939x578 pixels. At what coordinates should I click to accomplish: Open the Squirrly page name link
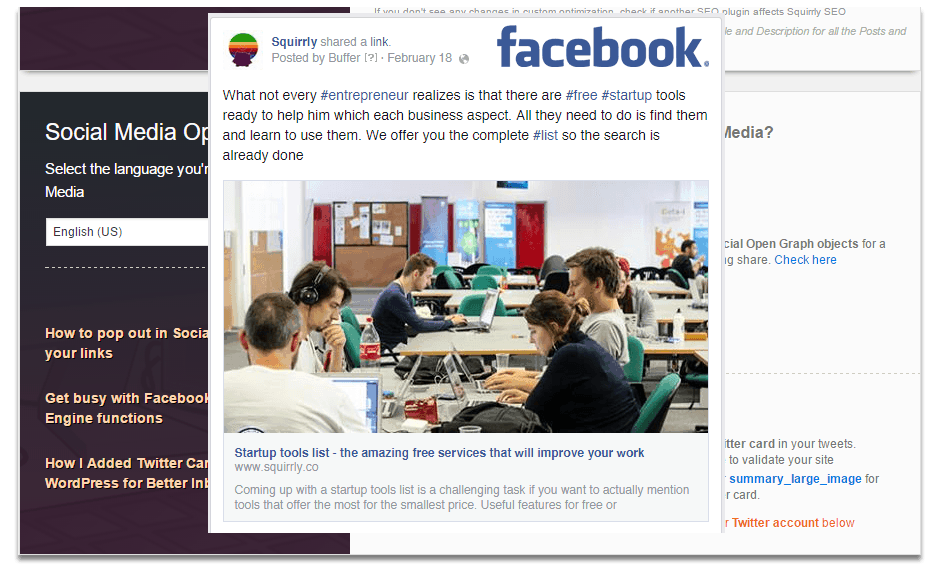294,41
